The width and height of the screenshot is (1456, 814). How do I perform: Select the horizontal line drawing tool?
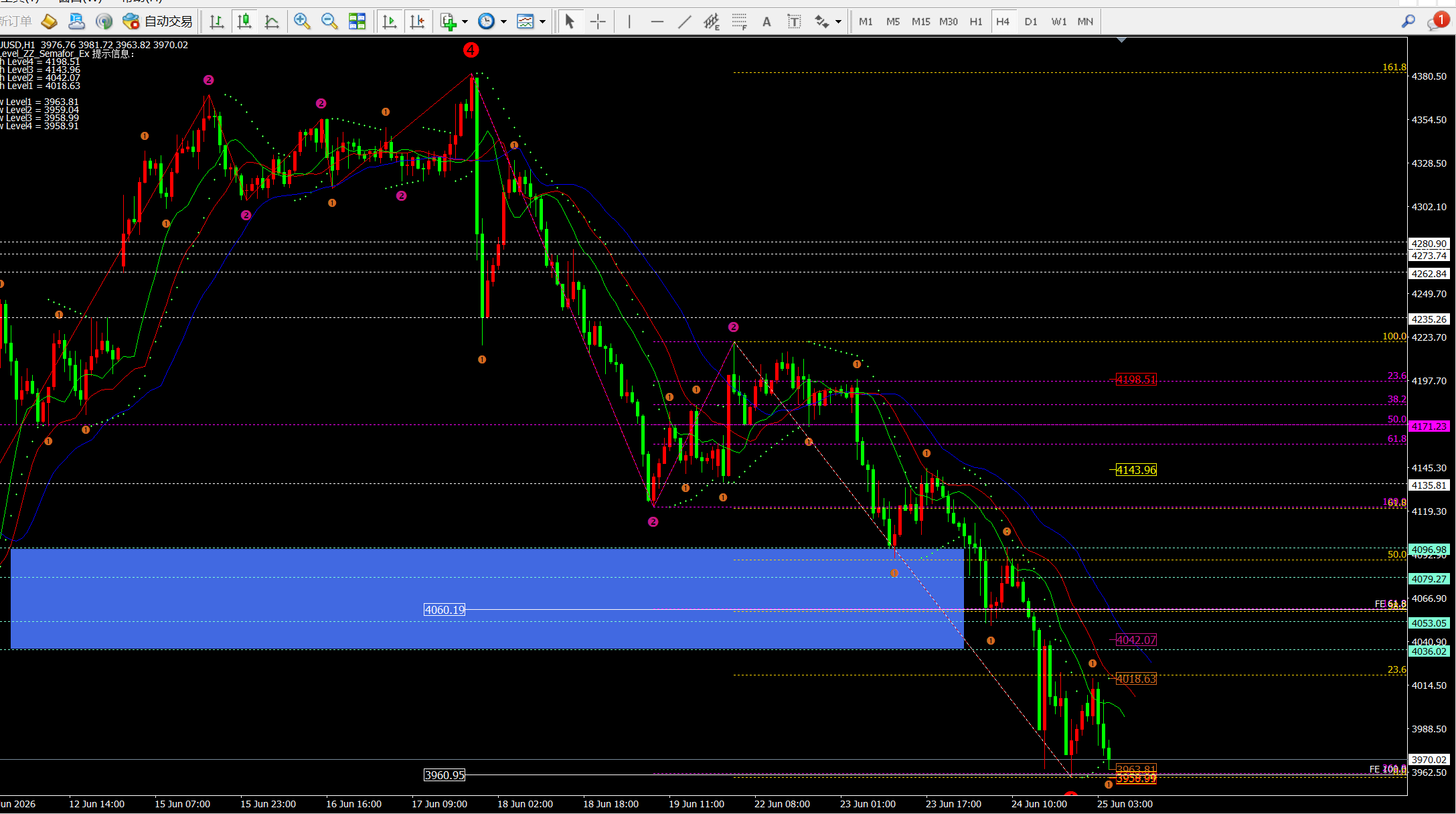point(657,22)
